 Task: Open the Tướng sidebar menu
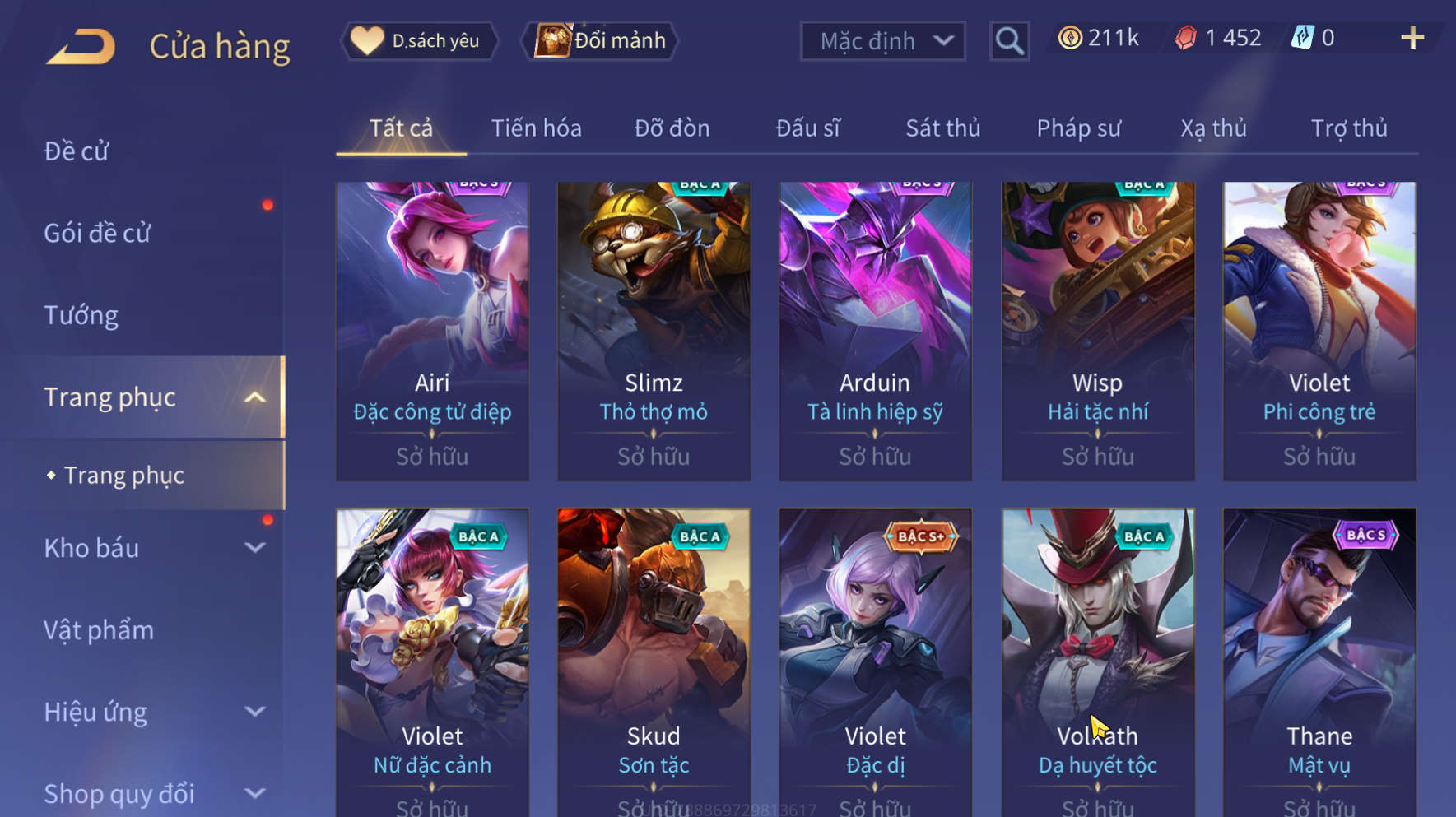tap(81, 315)
